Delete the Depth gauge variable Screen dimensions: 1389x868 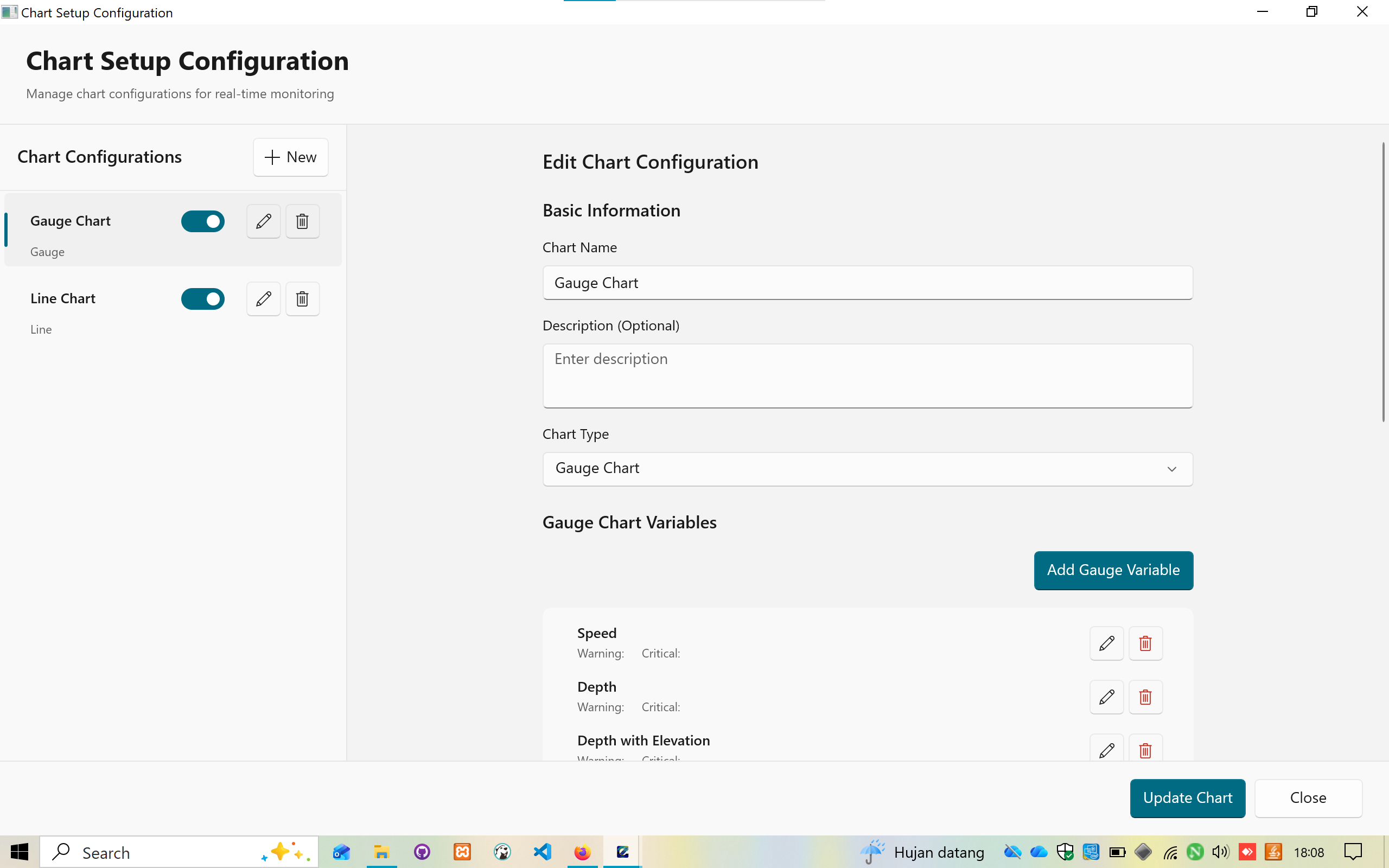point(1145,697)
